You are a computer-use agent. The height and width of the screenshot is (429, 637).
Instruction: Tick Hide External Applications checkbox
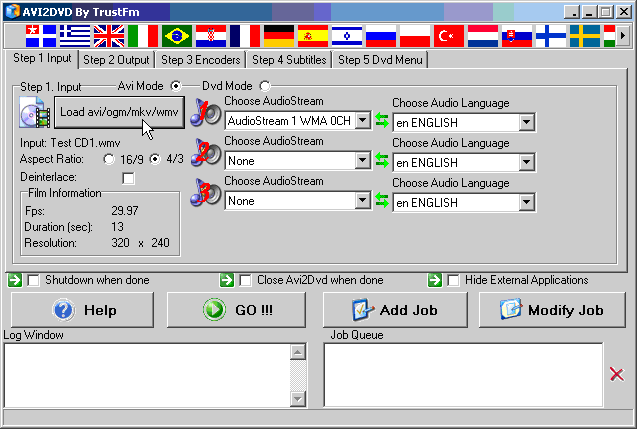coord(453,280)
